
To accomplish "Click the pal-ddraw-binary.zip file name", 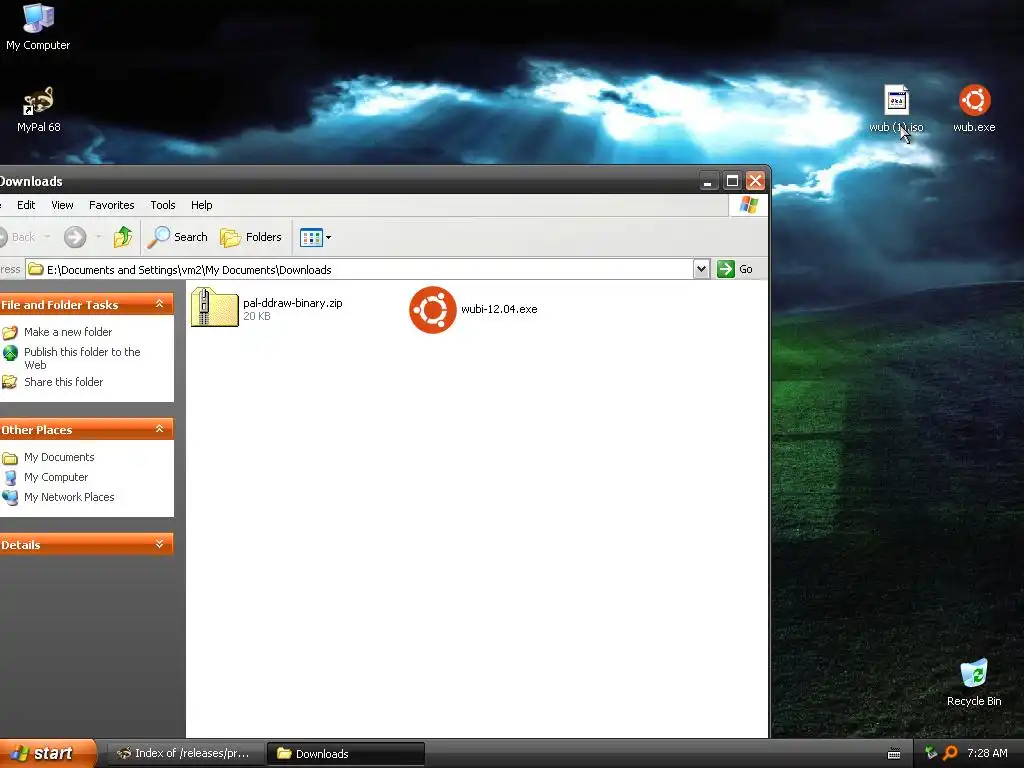I will click(x=293, y=303).
